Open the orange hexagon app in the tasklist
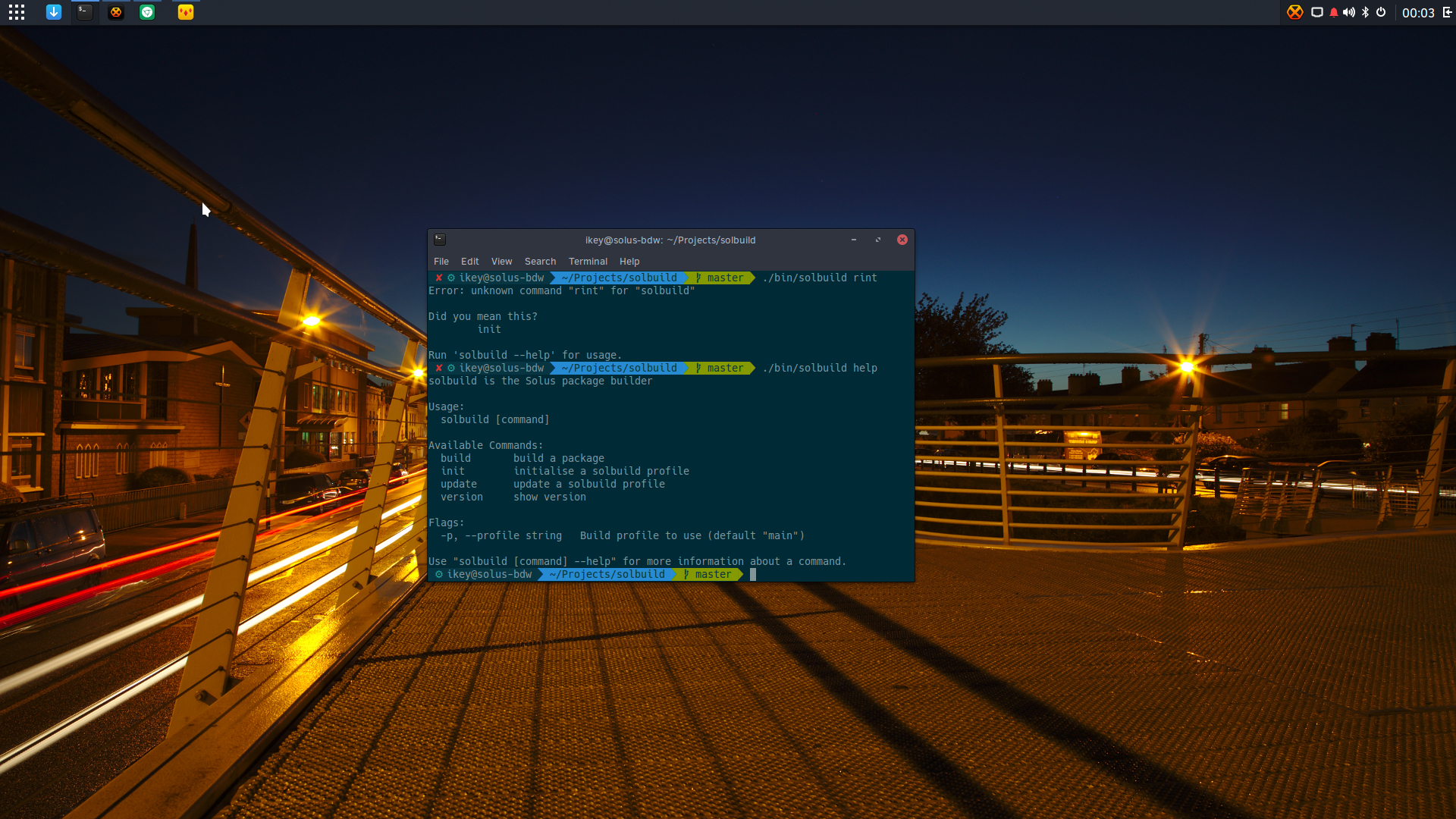The width and height of the screenshot is (1456, 819). coord(116,12)
